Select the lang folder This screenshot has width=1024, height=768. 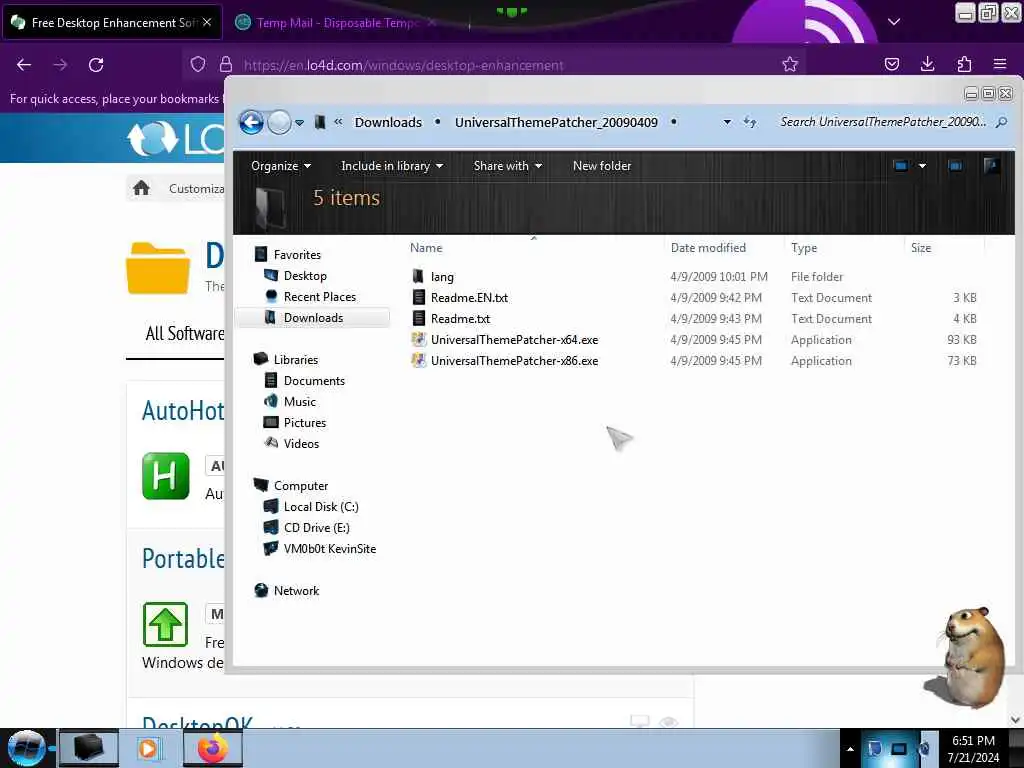pos(441,277)
